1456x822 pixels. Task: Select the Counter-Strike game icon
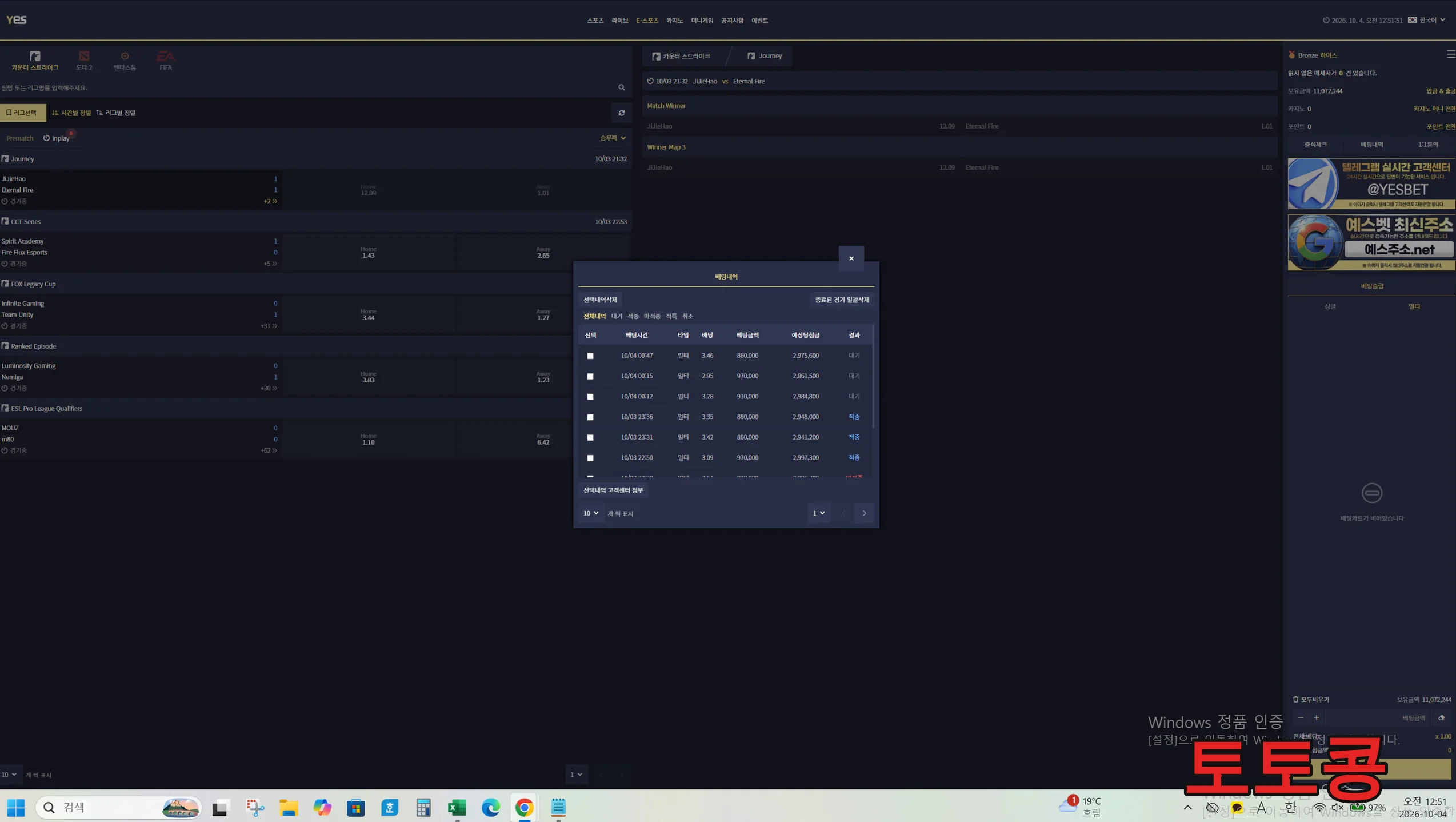35,61
